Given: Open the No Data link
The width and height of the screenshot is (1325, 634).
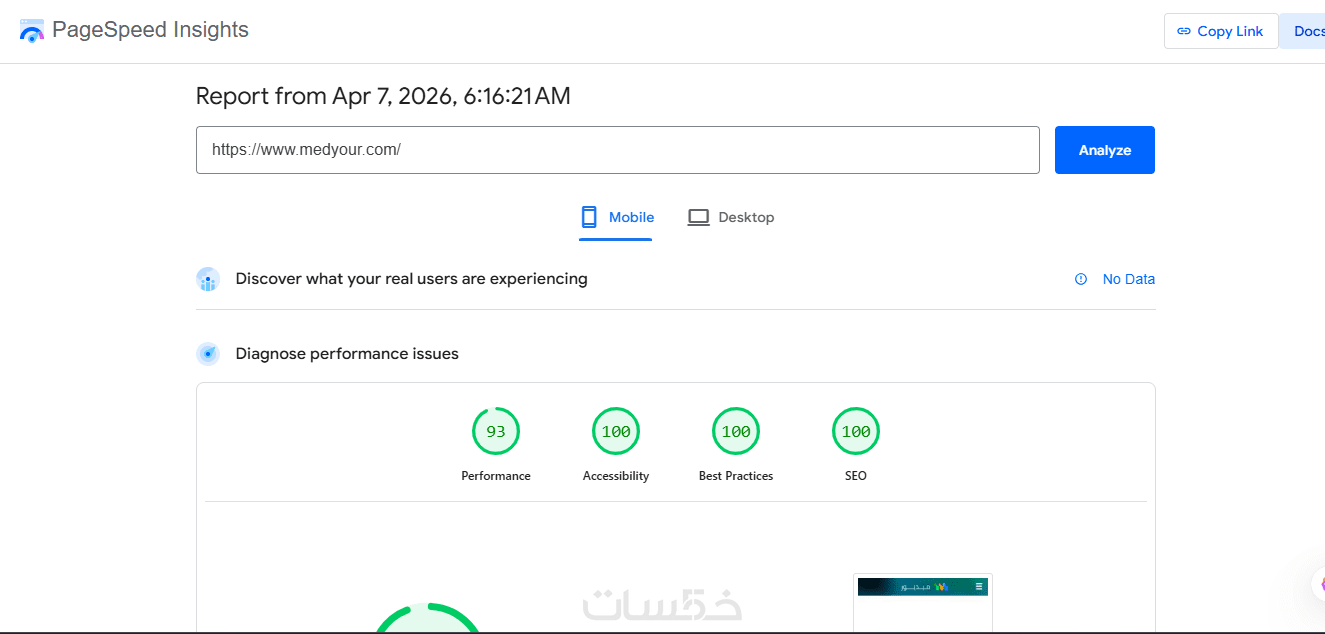Looking at the screenshot, I should pyautogui.click(x=1129, y=279).
